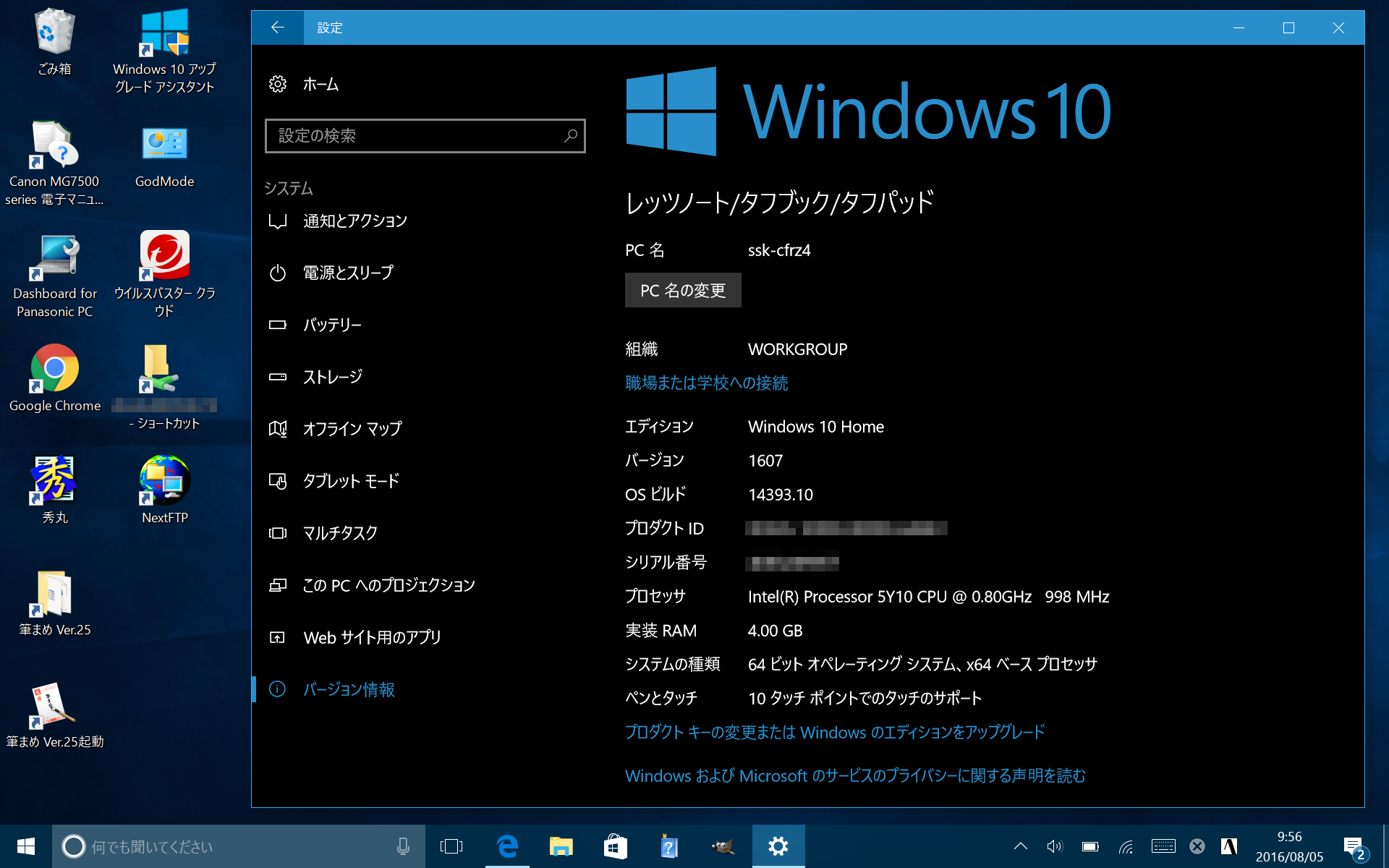Select the GodMode desktop icon
Image resolution: width=1389 pixels, height=868 pixels.
pyautogui.click(x=165, y=155)
